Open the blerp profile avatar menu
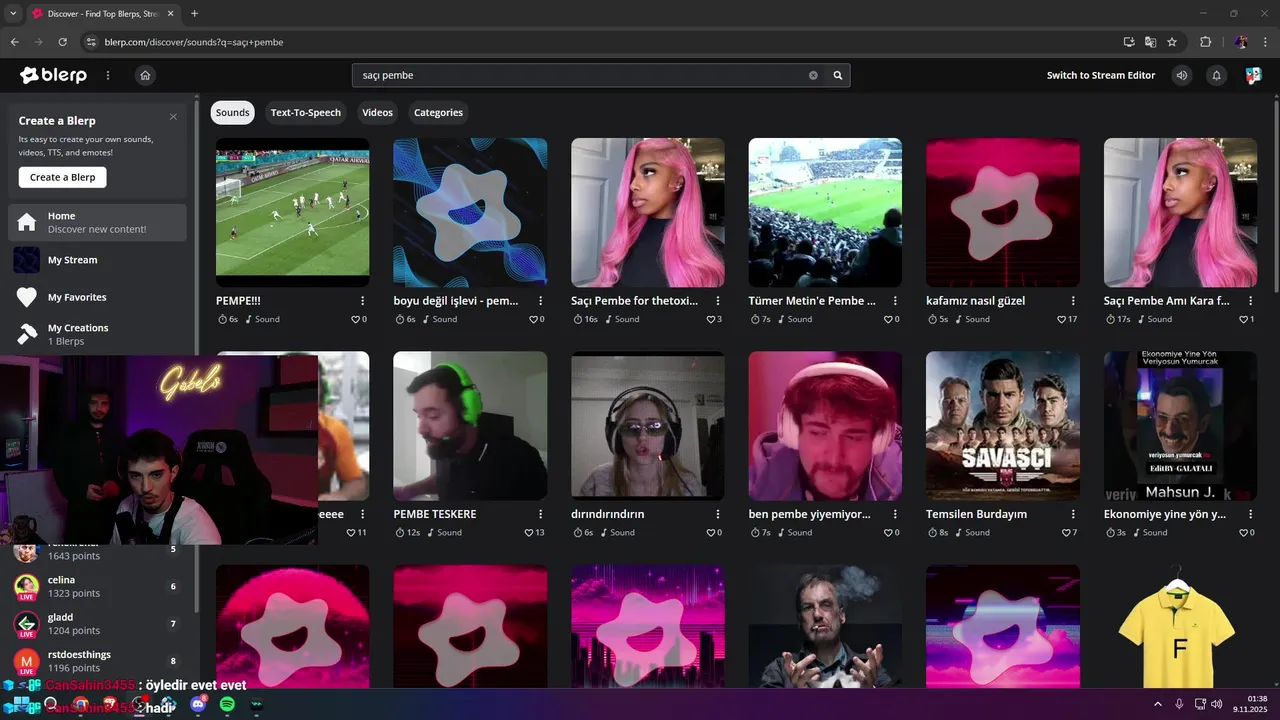The width and height of the screenshot is (1280, 720). pyautogui.click(x=1253, y=75)
